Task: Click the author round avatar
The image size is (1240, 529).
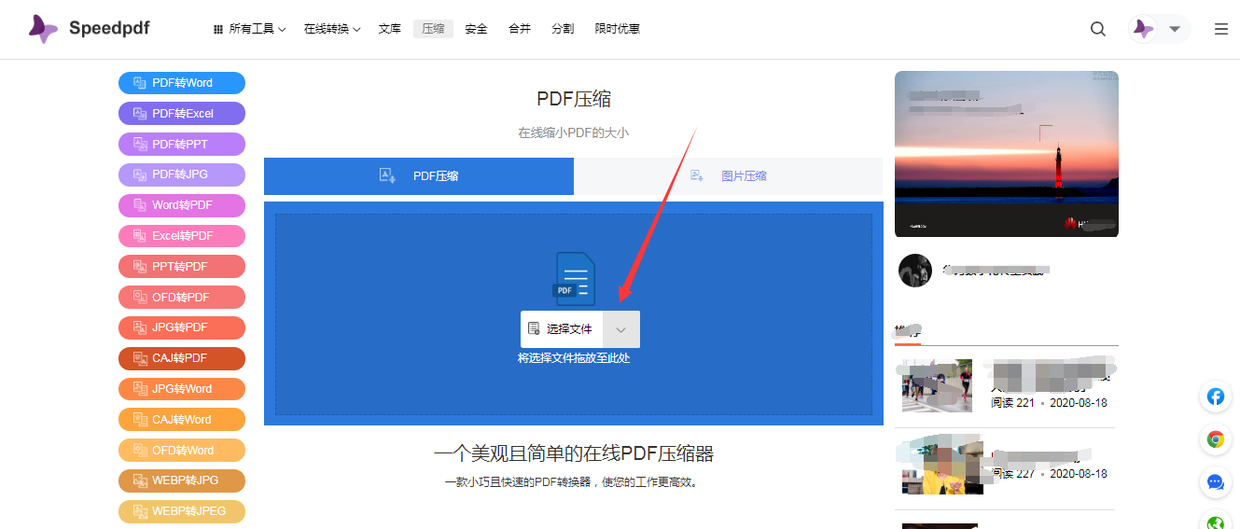Action: click(x=915, y=270)
